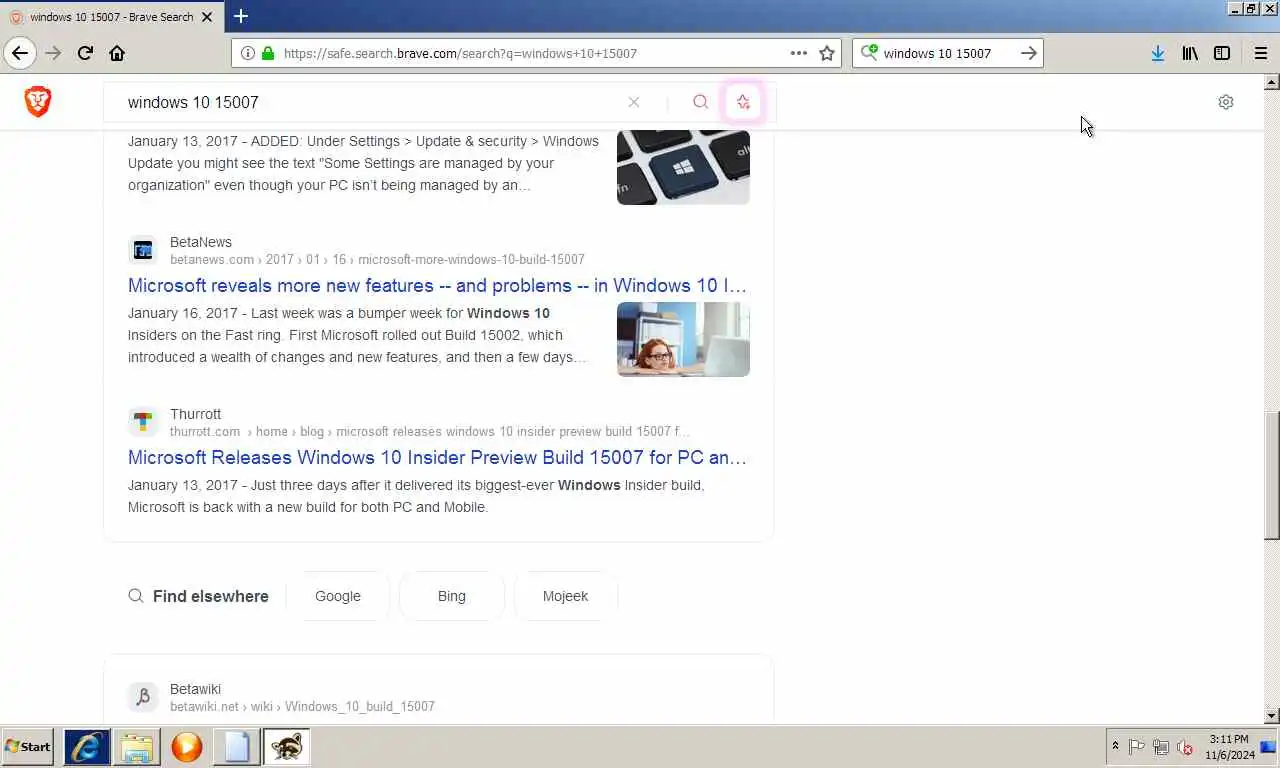The width and height of the screenshot is (1280, 768).
Task: Launch Internet Explorer from taskbar
Action: (x=87, y=747)
